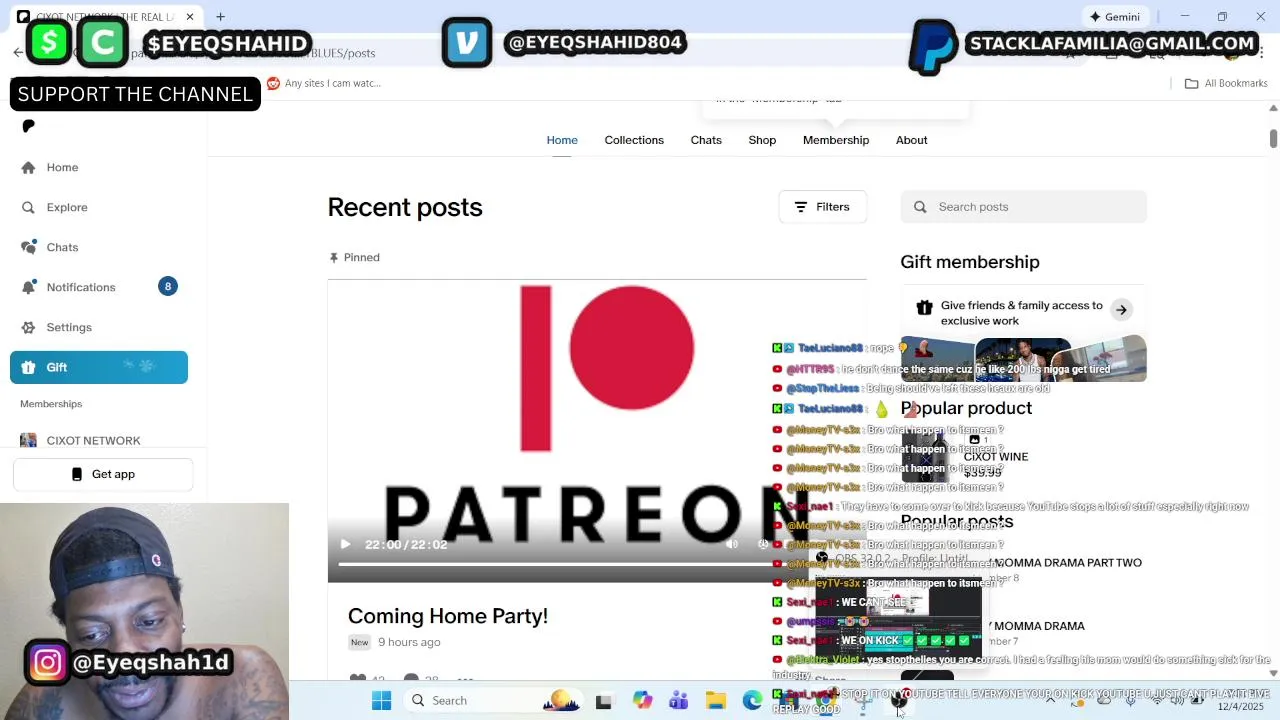Switch to the Home creator tab
The width and height of the screenshot is (1280, 720).
coord(562,140)
